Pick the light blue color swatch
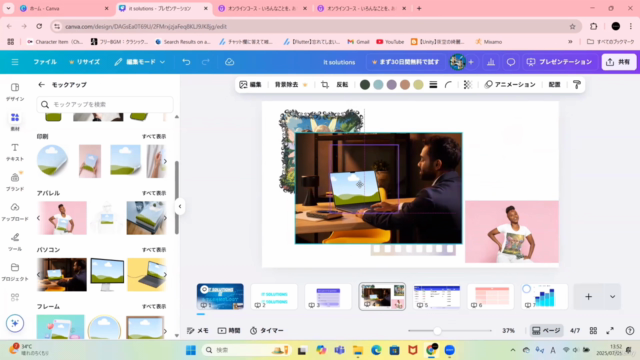The width and height of the screenshot is (640, 360). point(378,84)
